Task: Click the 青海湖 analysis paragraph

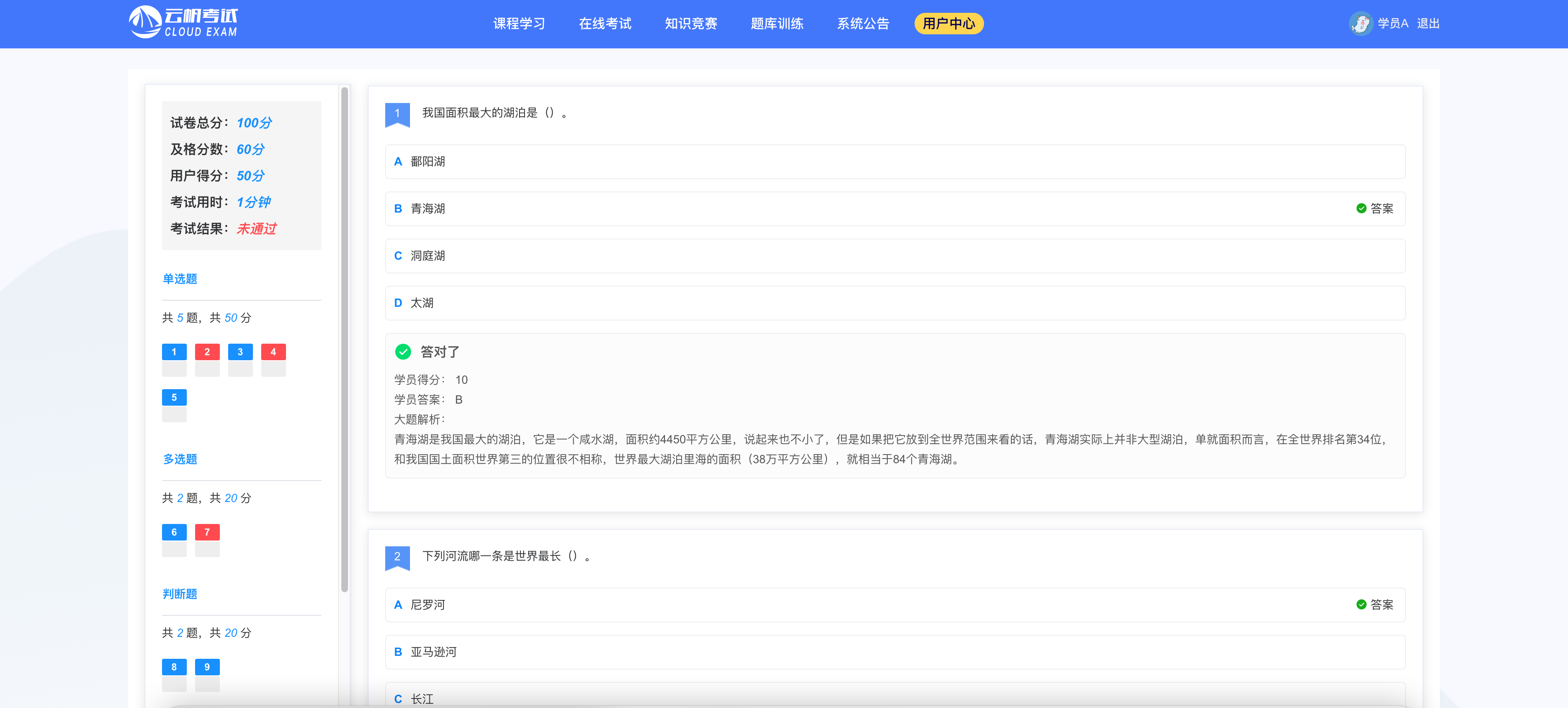Action: [891, 449]
